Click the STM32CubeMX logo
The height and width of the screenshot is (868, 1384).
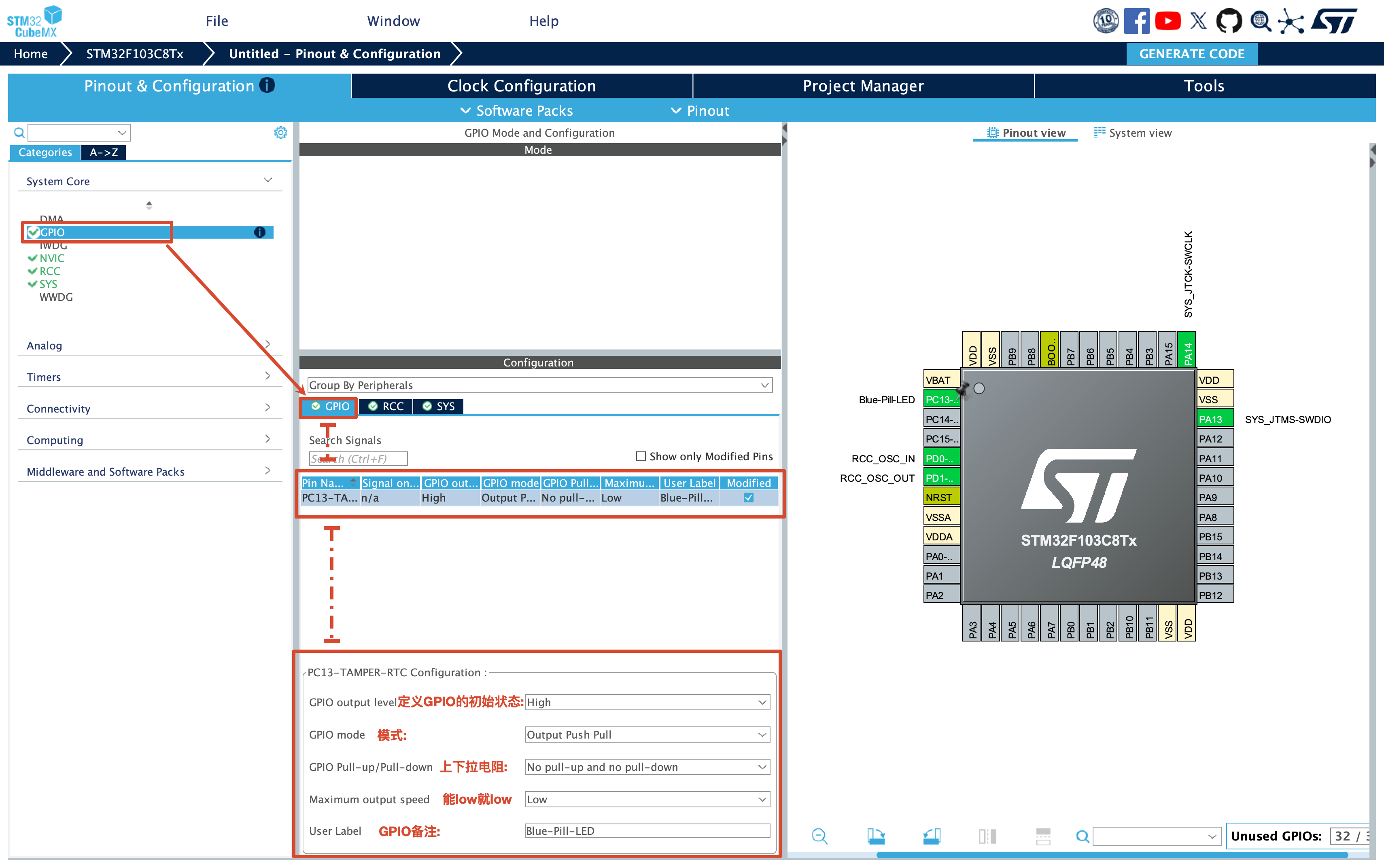[x=34, y=21]
